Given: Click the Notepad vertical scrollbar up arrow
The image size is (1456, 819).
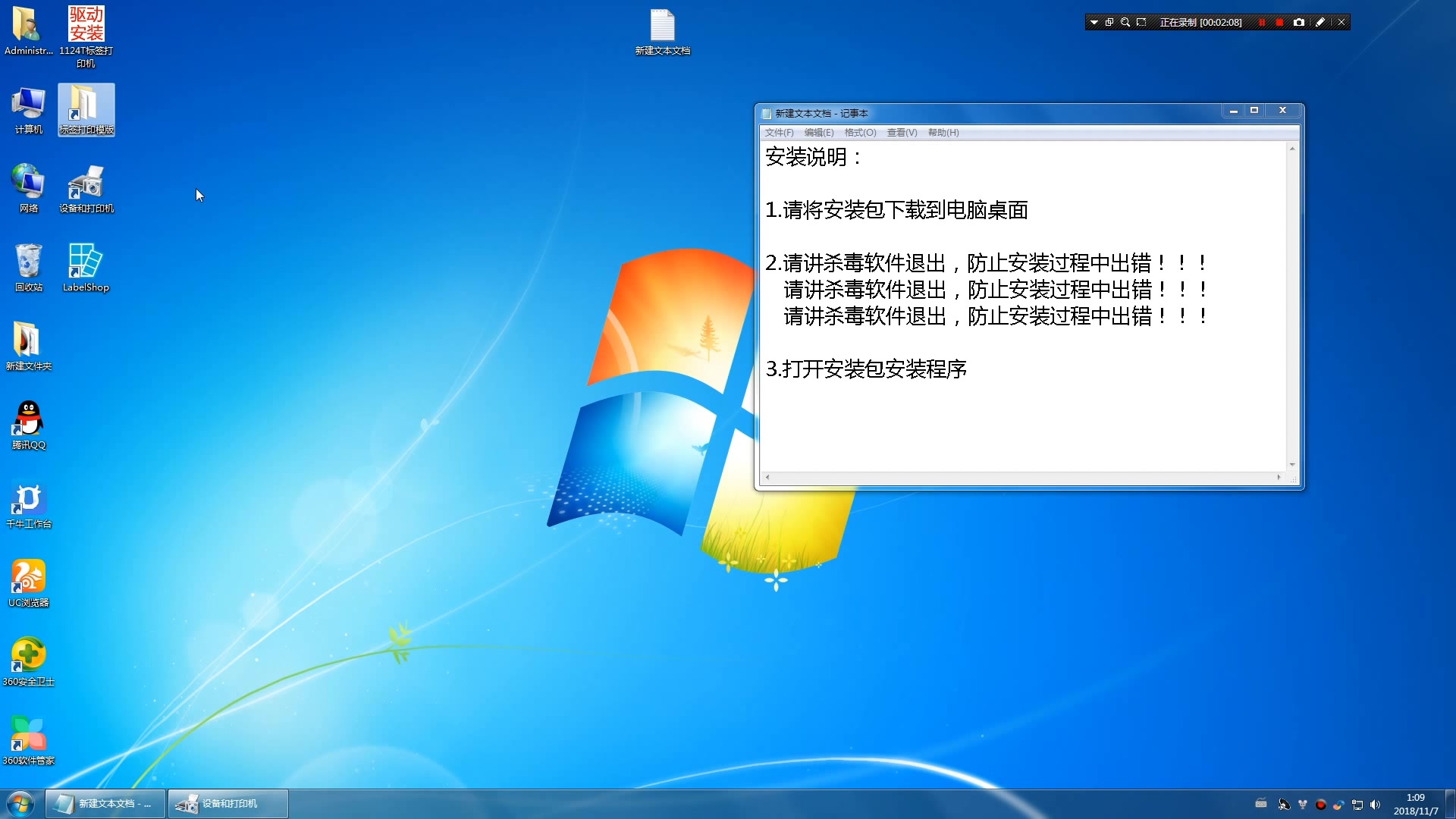Looking at the screenshot, I should click(1292, 149).
